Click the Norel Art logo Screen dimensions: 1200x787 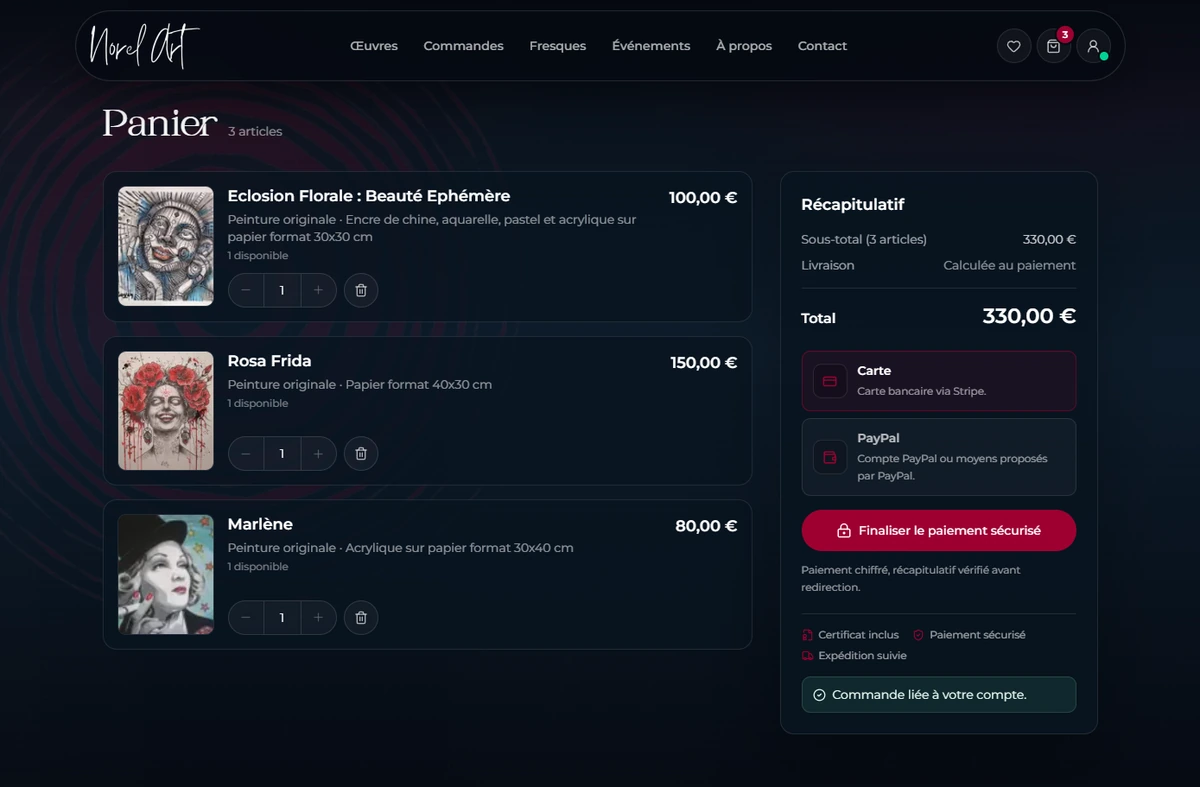(145, 46)
